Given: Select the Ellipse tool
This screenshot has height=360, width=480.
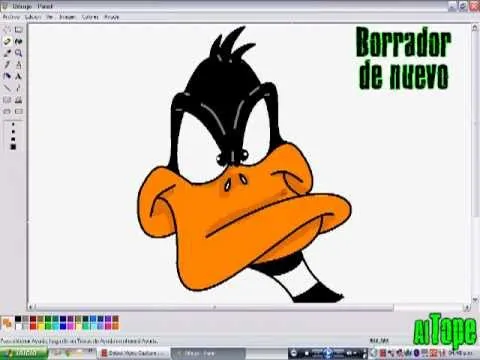Looking at the screenshot, I should (7, 111).
